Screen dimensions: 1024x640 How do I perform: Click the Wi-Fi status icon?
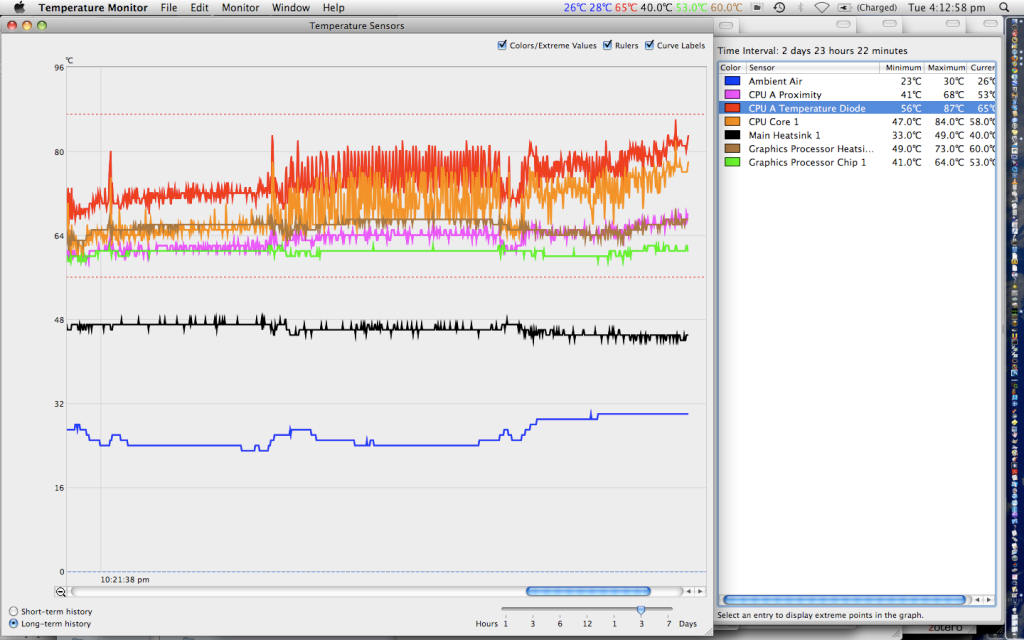(x=820, y=7)
